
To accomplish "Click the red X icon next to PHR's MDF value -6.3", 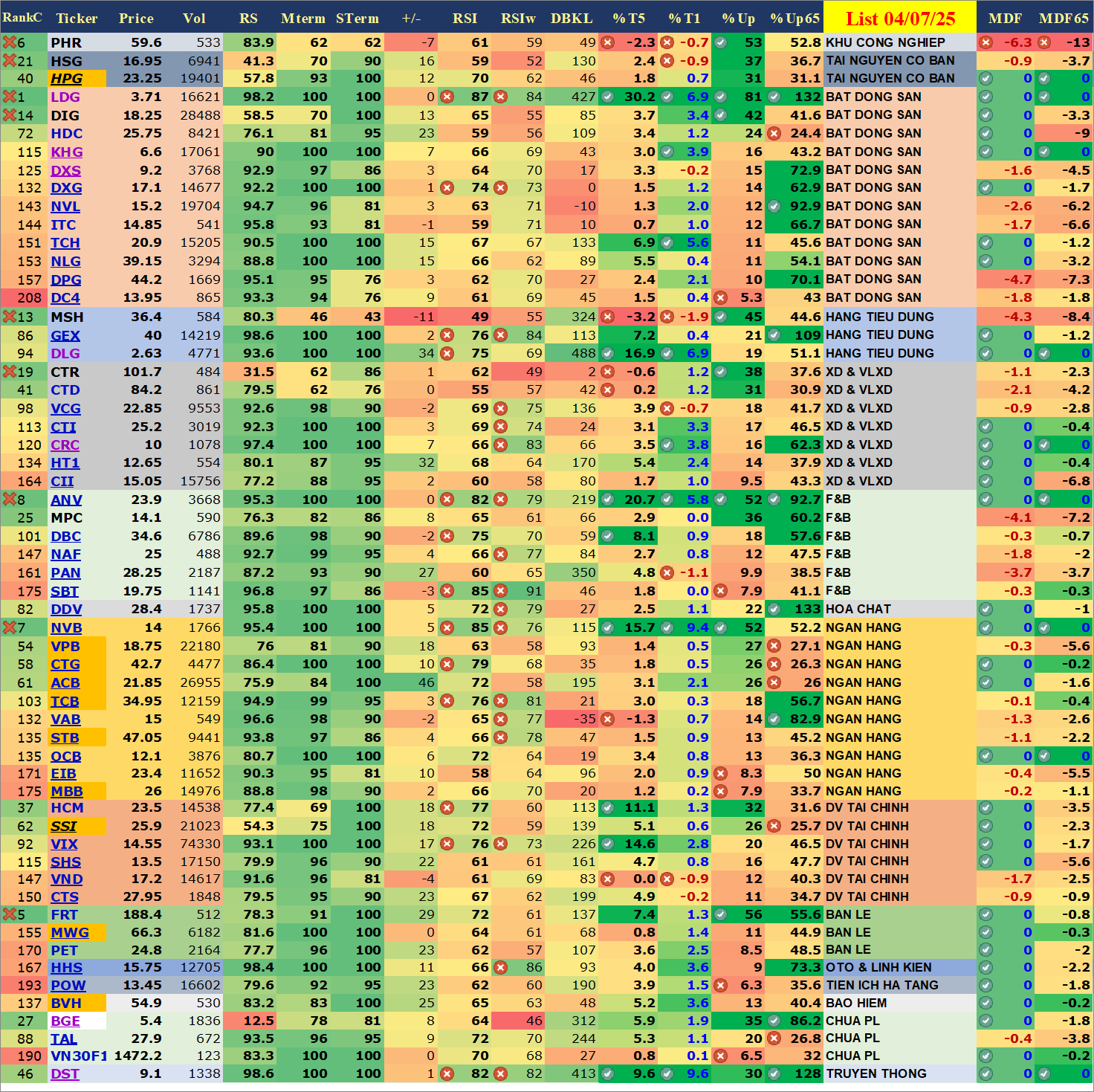I will click(985, 42).
